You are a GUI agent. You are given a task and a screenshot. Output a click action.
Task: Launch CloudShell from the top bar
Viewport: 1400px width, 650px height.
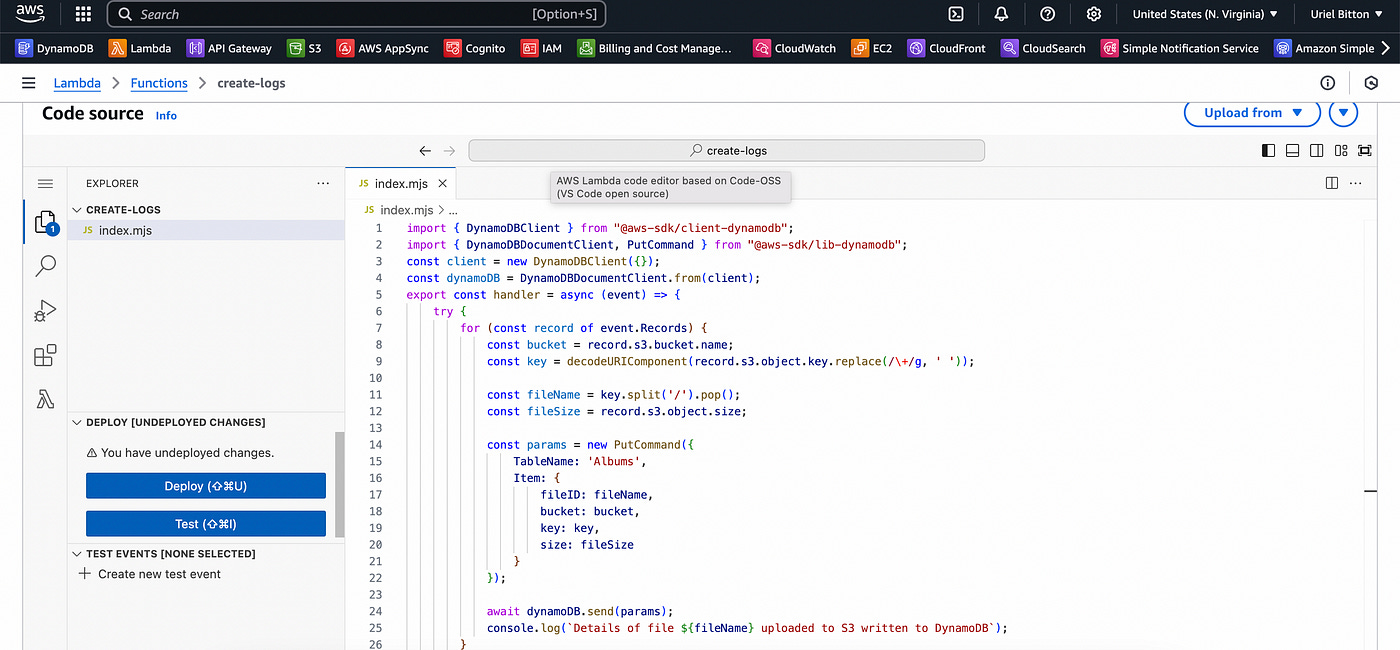click(x=956, y=14)
